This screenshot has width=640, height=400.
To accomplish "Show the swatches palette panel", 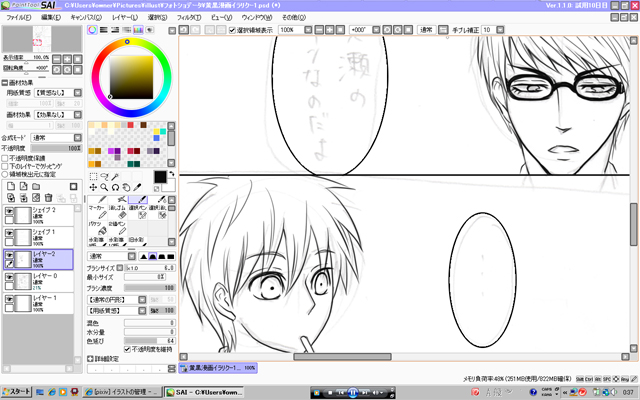I will coord(138,30).
